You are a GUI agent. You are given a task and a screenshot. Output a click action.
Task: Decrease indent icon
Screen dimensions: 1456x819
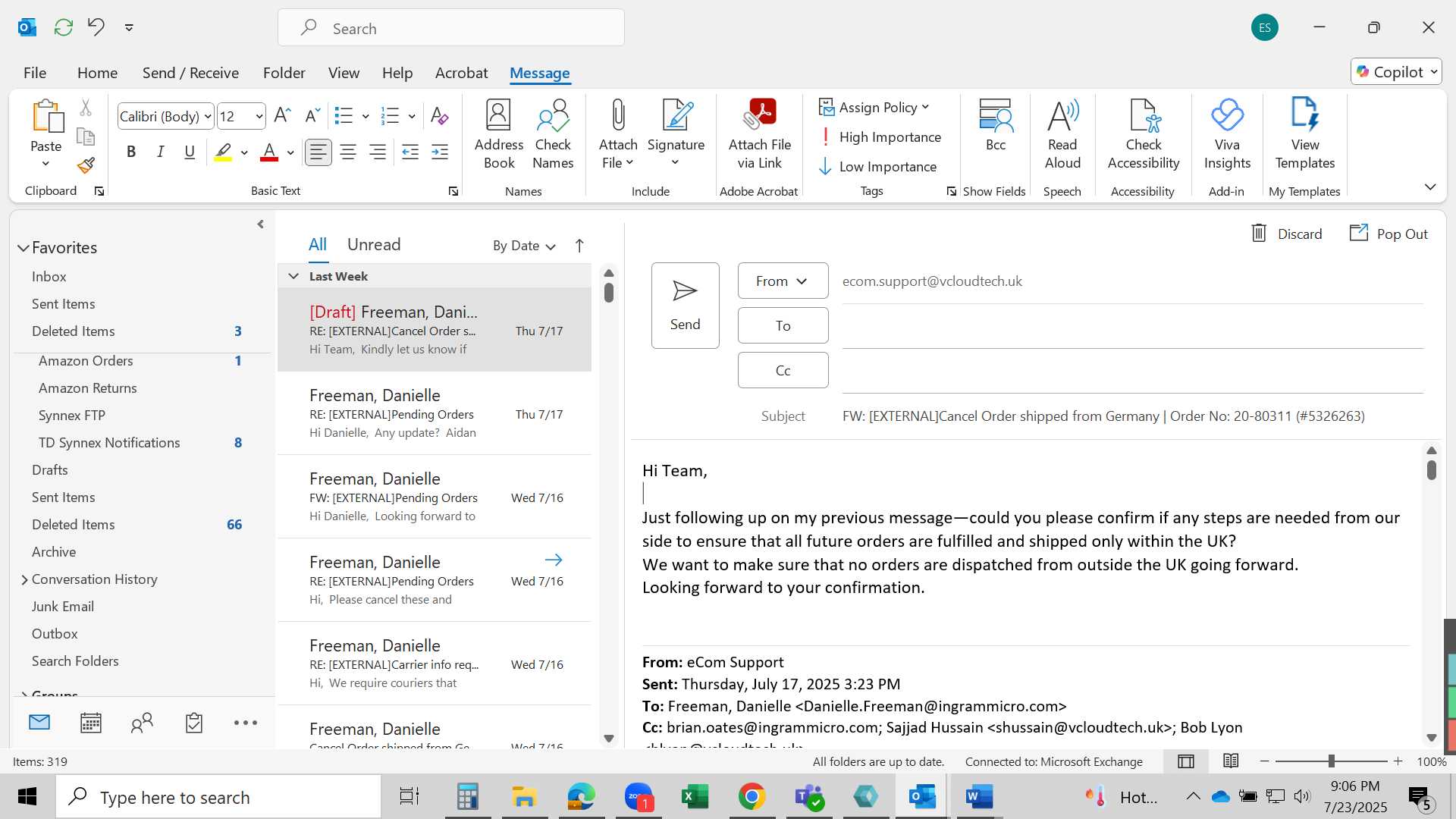(x=410, y=152)
